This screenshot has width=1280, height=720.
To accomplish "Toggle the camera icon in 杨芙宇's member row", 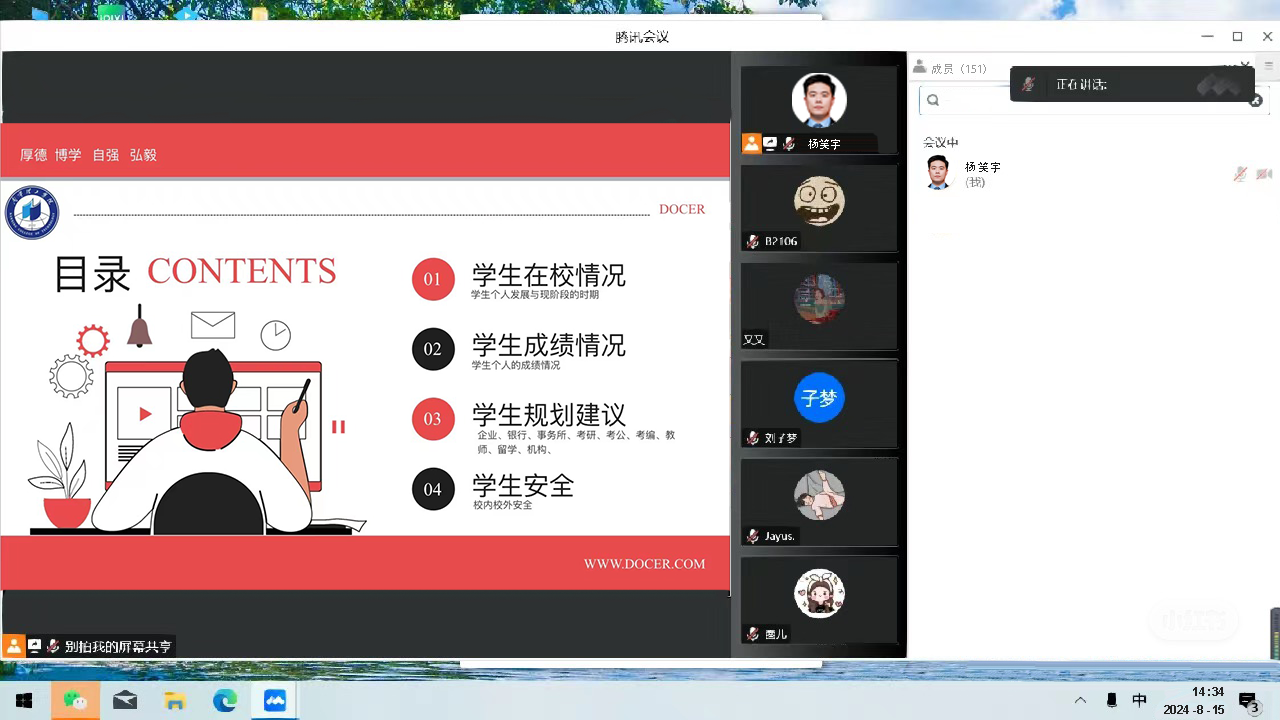I will (1264, 174).
